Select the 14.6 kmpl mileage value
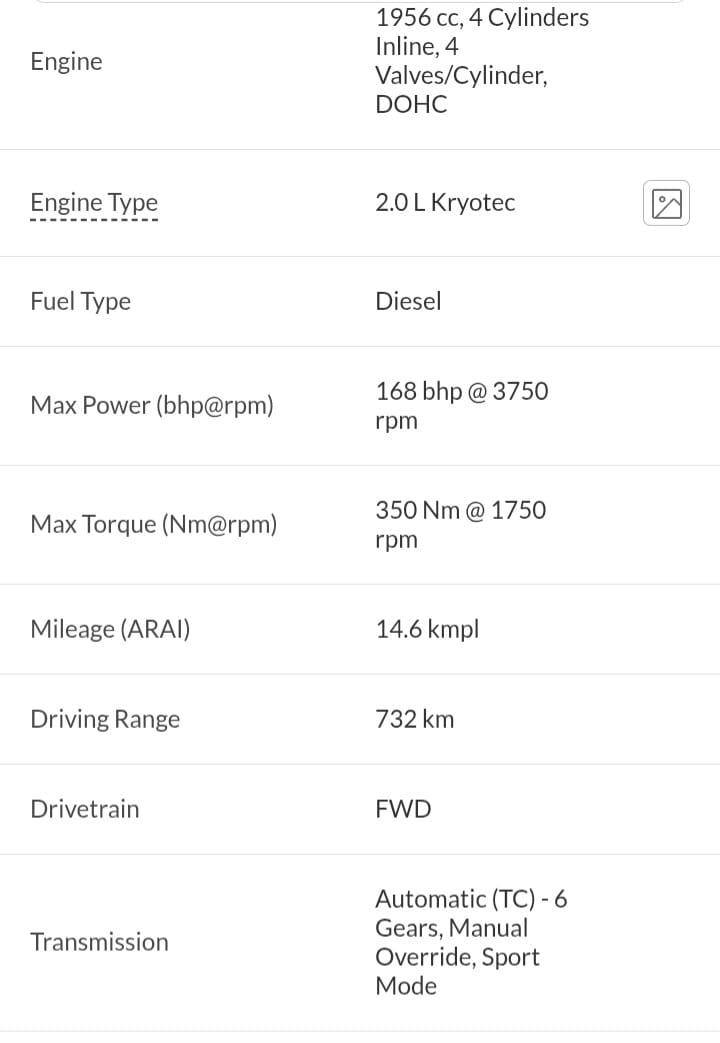This screenshot has width=720, height=1043. pyautogui.click(x=427, y=629)
